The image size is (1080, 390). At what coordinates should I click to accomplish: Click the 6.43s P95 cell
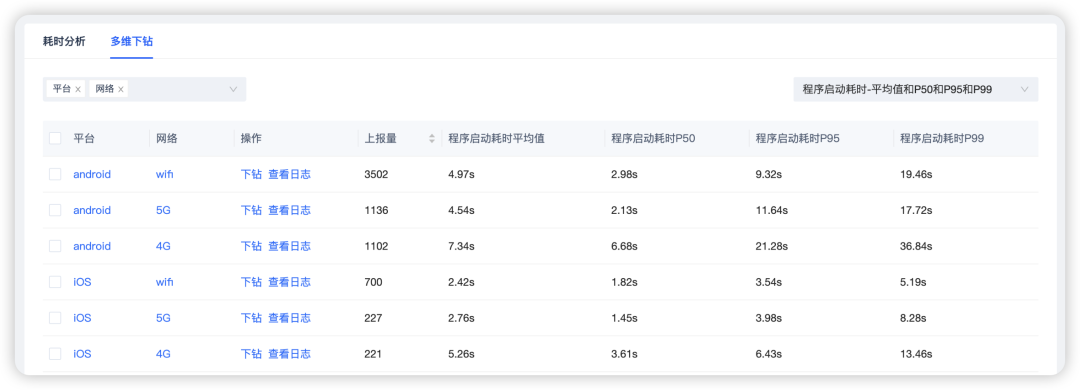pos(769,353)
